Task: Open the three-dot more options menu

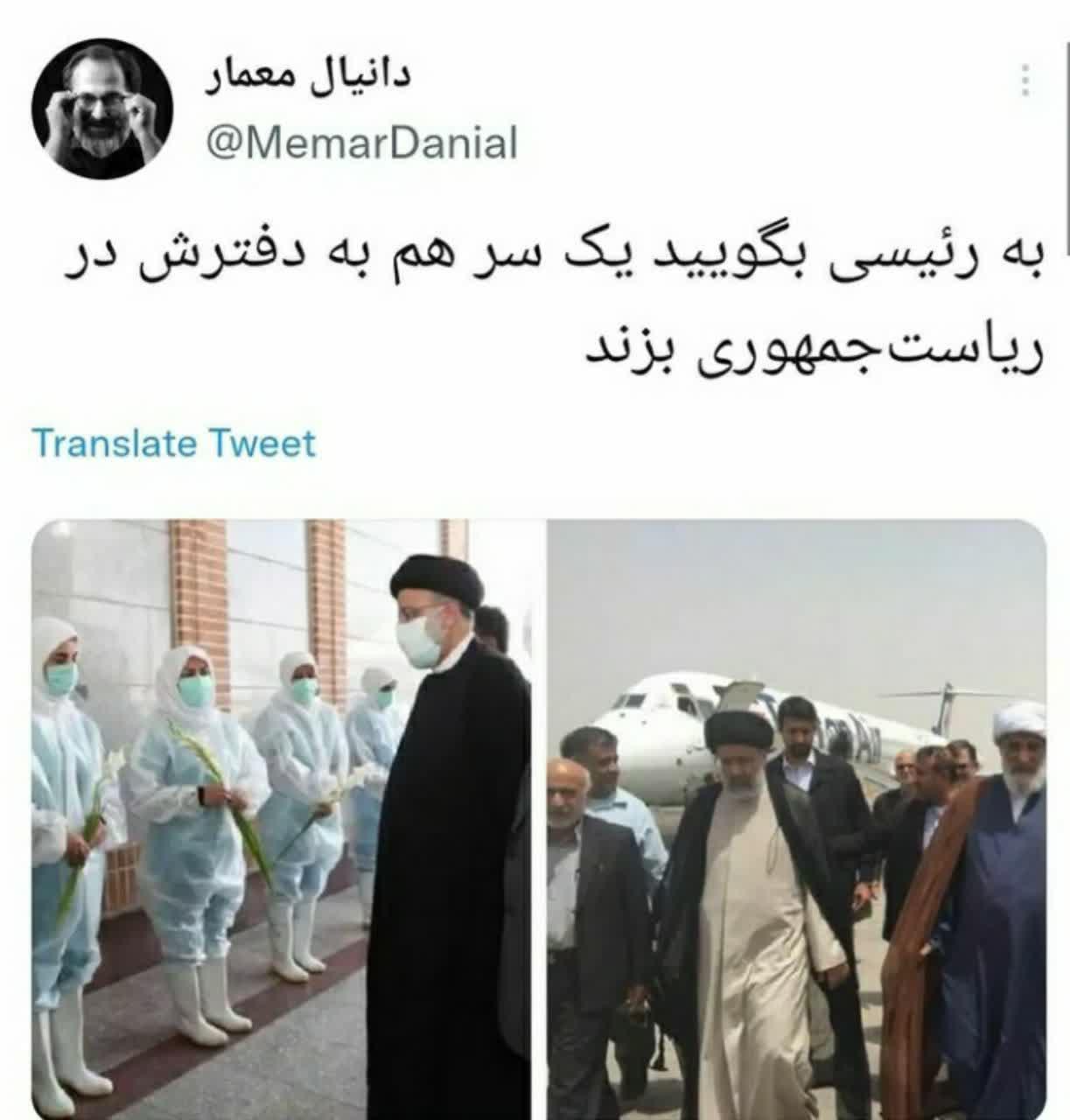Action: pyautogui.click(x=1025, y=81)
